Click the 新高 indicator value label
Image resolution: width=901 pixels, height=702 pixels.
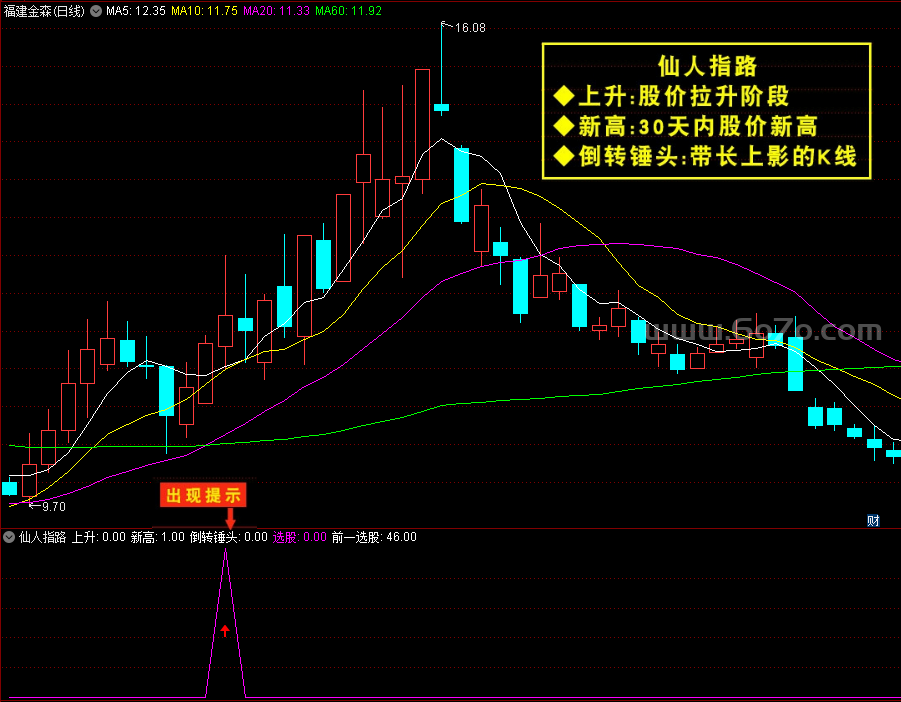click(x=157, y=537)
